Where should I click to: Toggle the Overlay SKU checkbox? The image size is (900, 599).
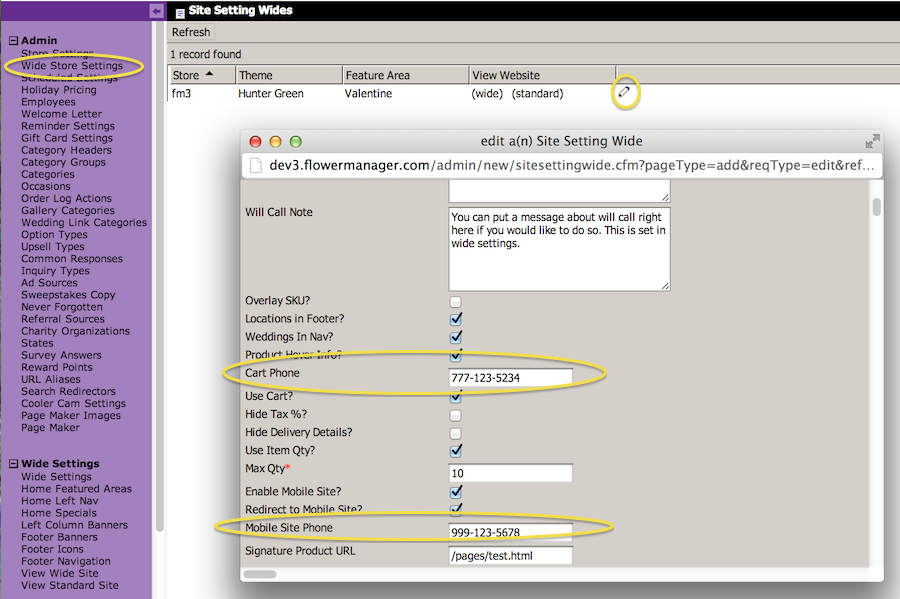click(x=456, y=301)
